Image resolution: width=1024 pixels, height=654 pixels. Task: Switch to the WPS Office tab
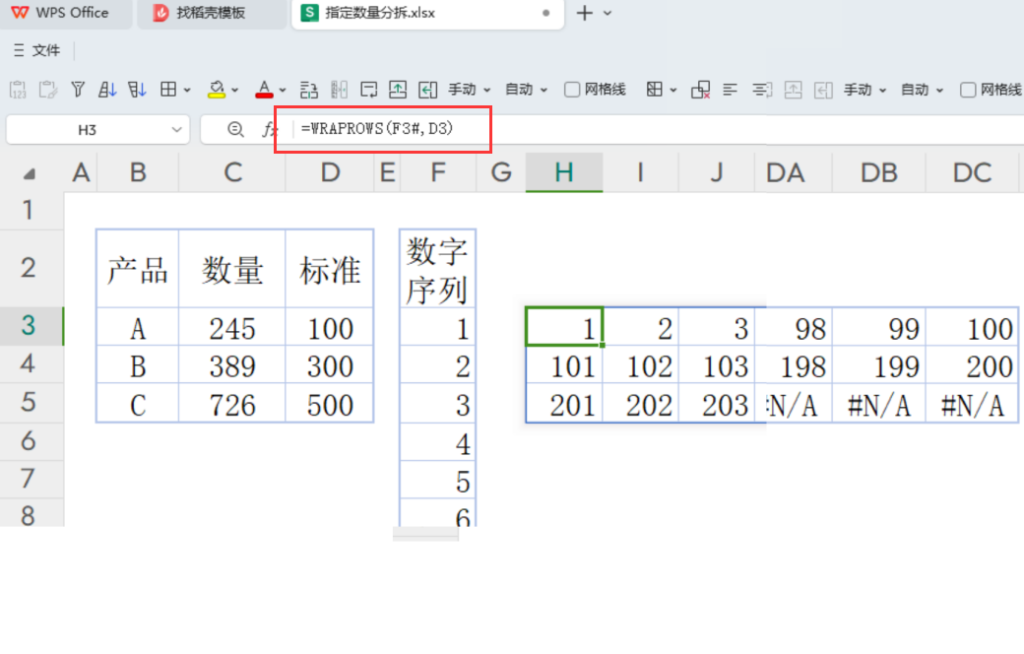[x=65, y=13]
